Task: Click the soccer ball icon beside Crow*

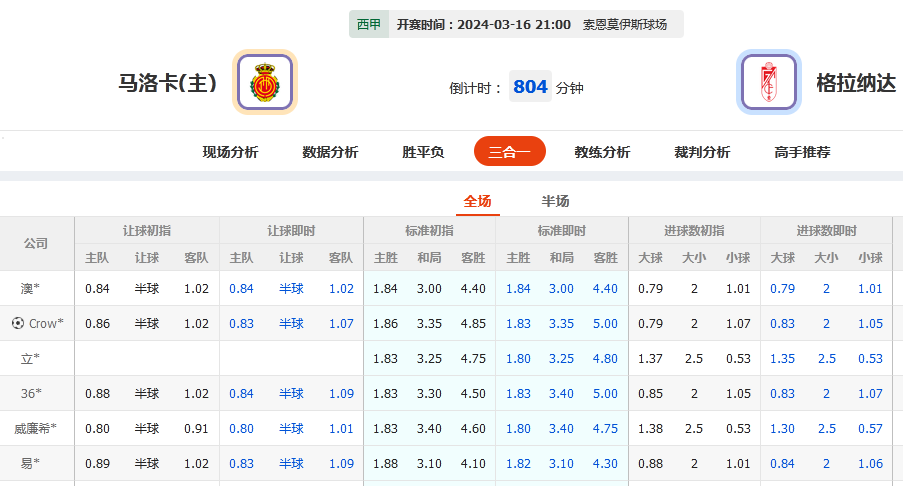Action: [x=17, y=323]
